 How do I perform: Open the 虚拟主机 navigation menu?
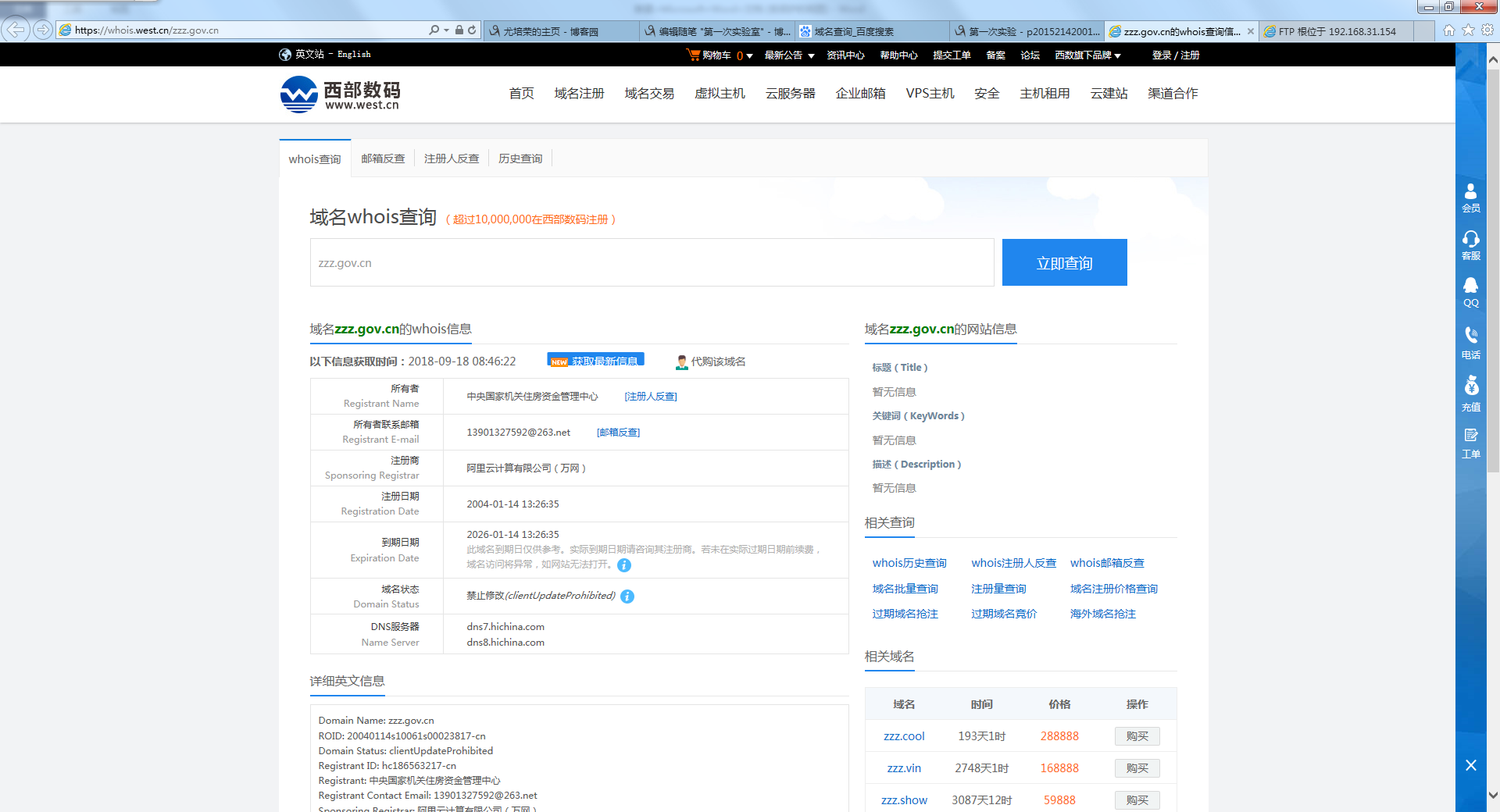[720, 94]
